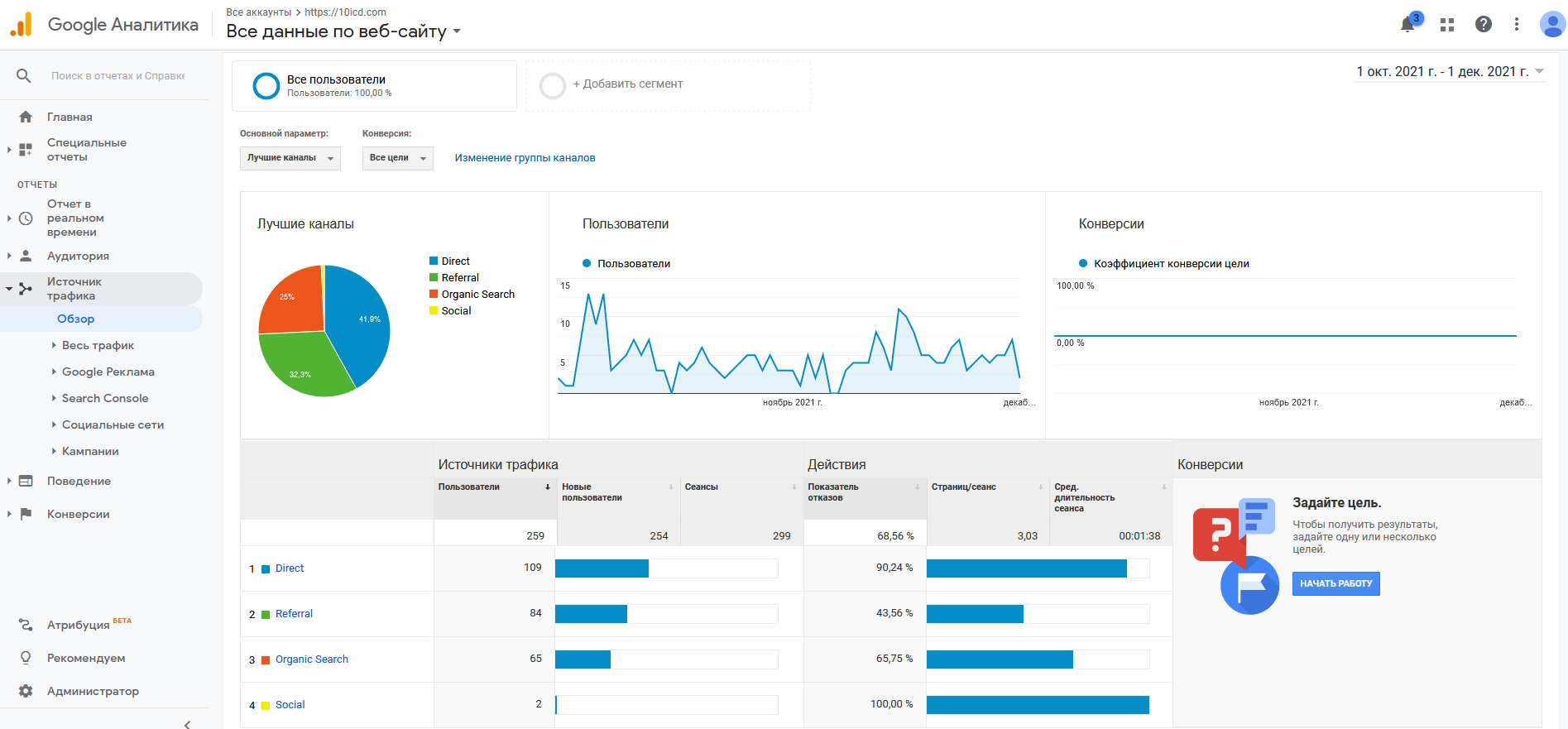Click the Добавить сегмент empty circle
Viewport: 1568px width, 729px height.
[553, 85]
